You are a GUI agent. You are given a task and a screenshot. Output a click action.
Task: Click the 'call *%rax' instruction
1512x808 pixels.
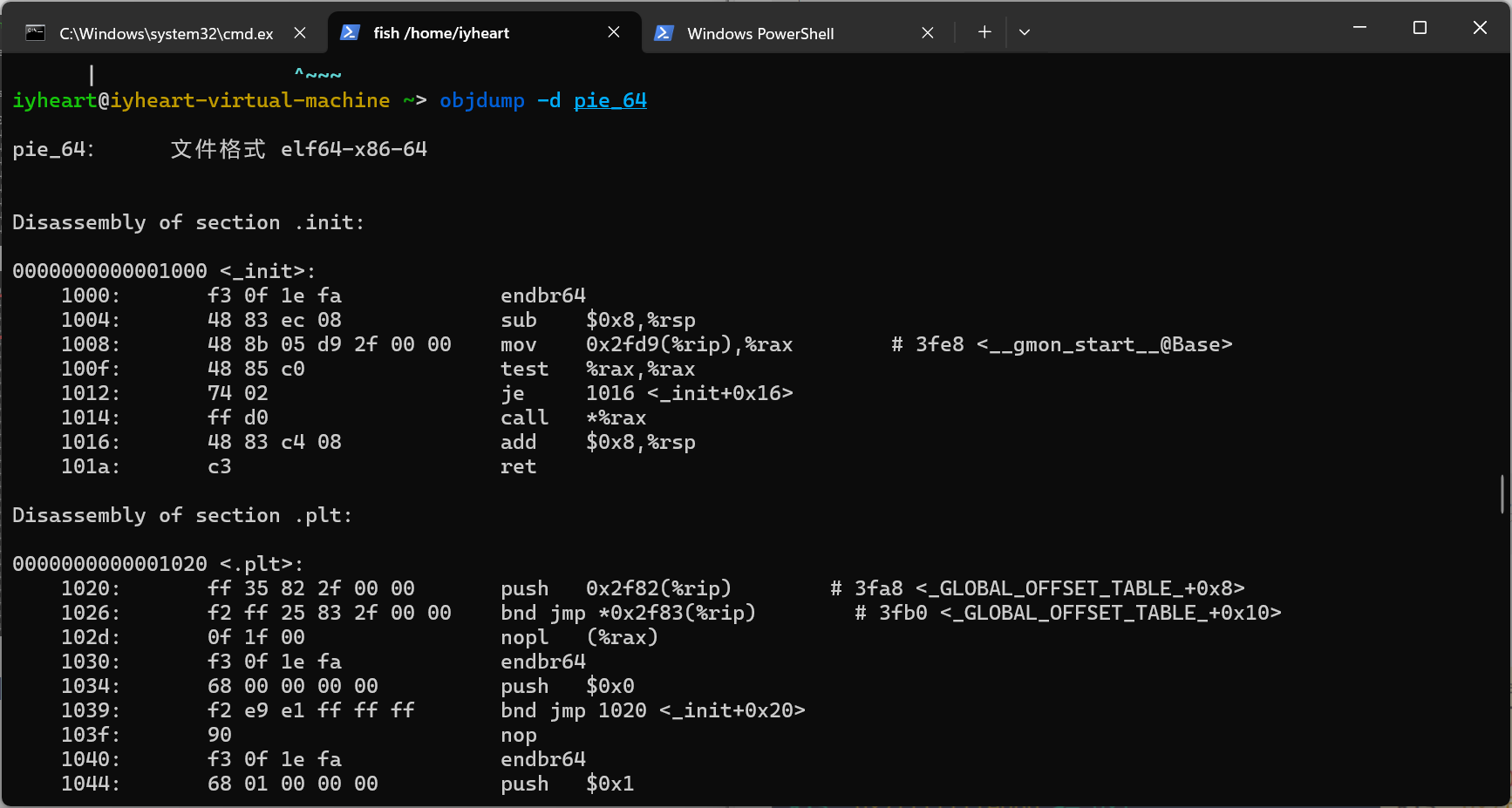574,418
